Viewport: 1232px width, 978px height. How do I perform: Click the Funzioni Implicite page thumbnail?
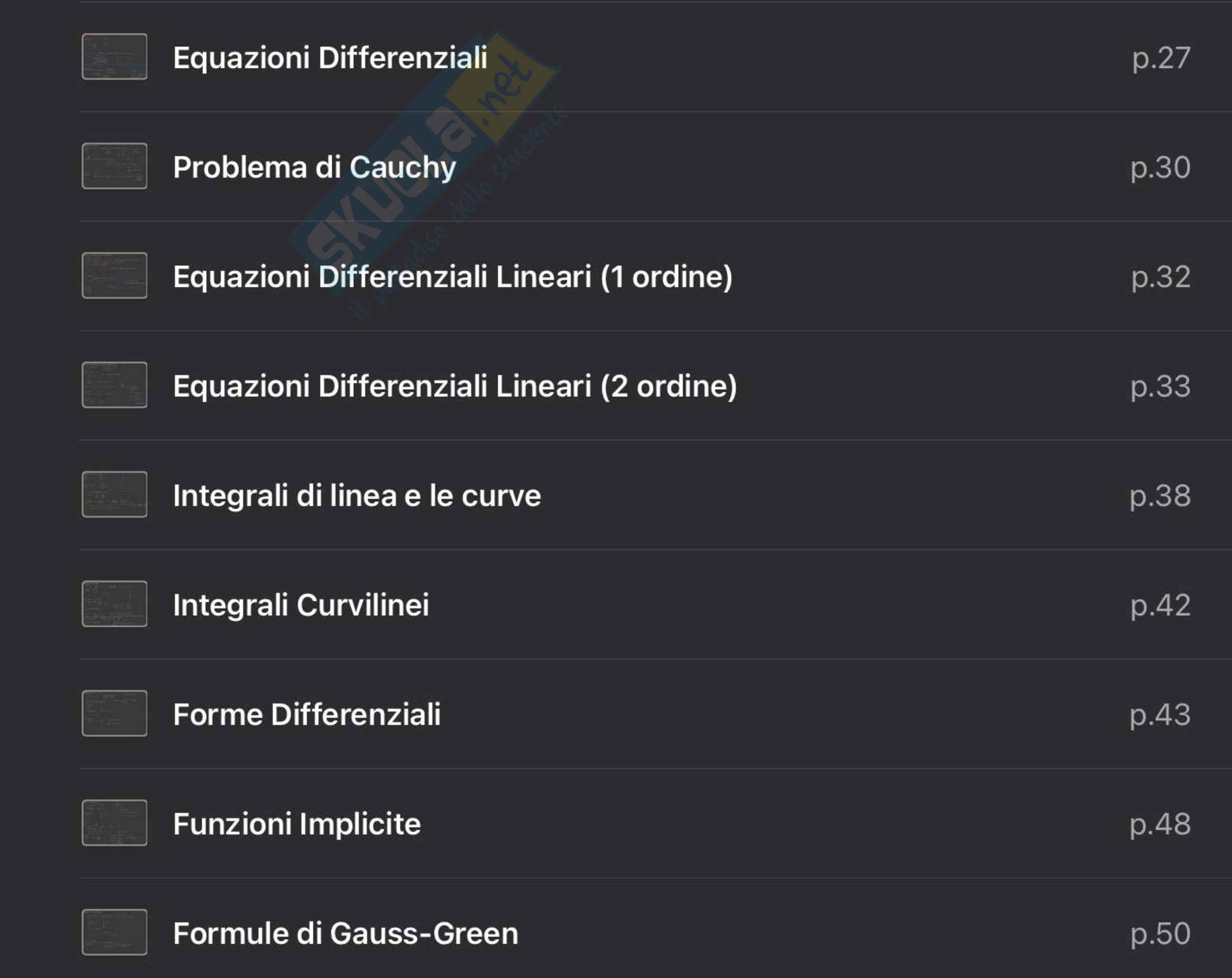click(114, 822)
